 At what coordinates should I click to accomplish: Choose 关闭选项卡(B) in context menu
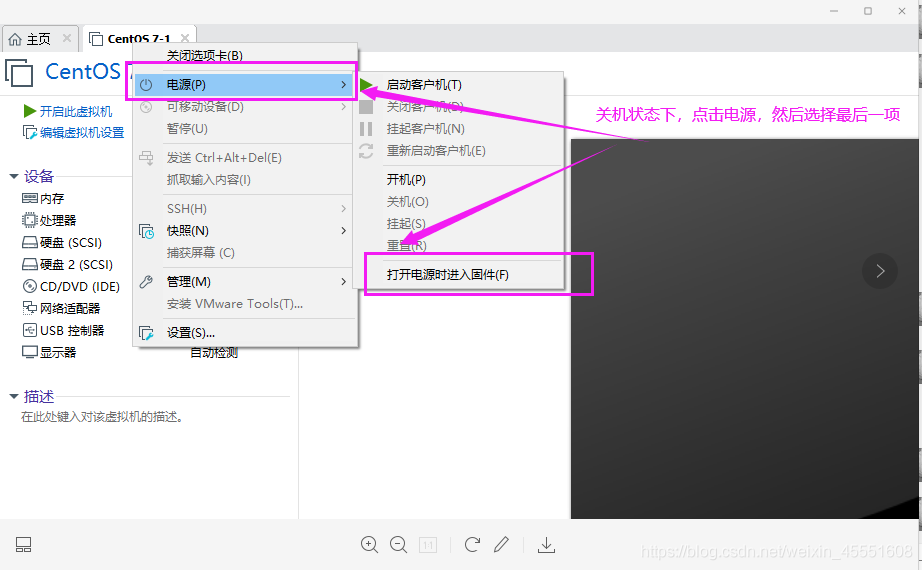pyautogui.click(x=204, y=56)
